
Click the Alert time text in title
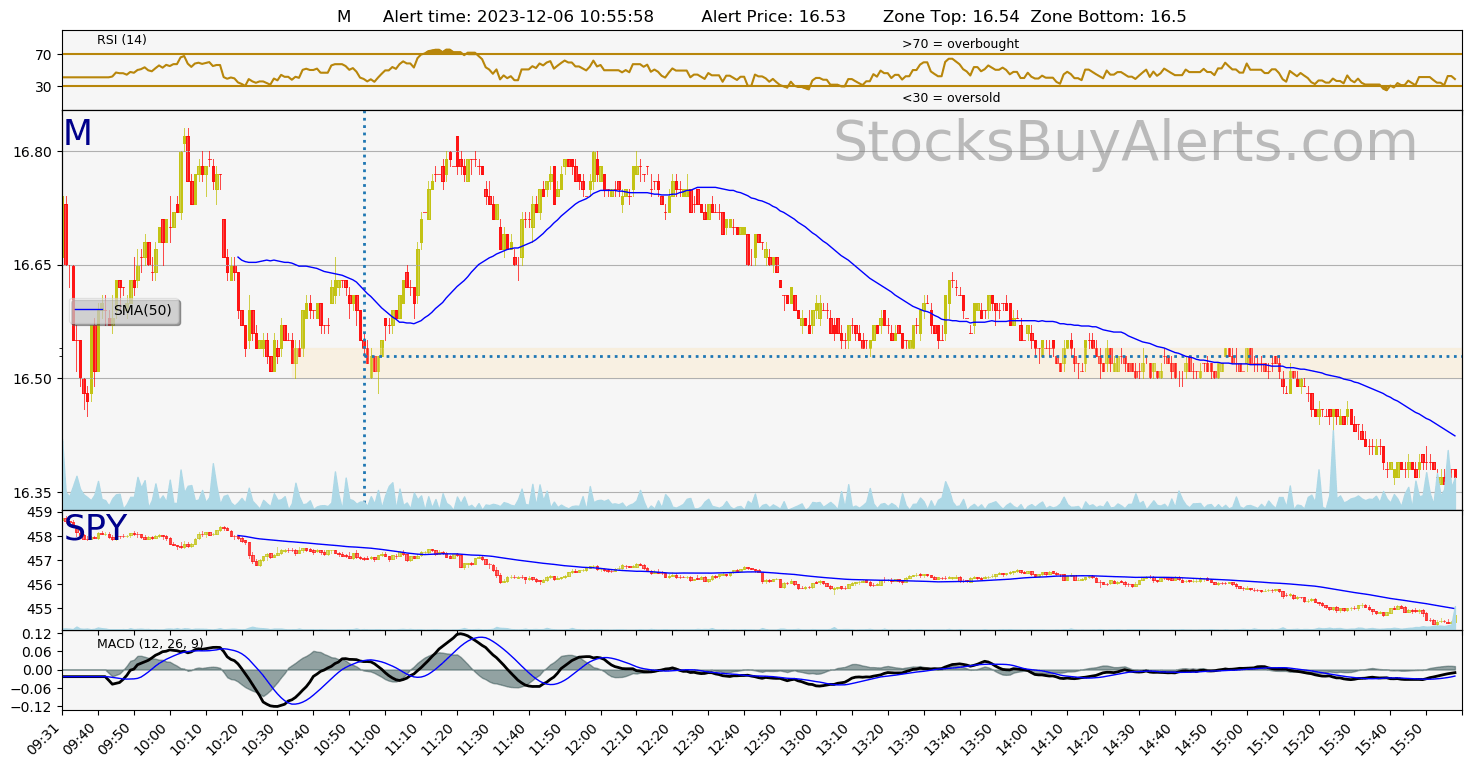point(518,17)
